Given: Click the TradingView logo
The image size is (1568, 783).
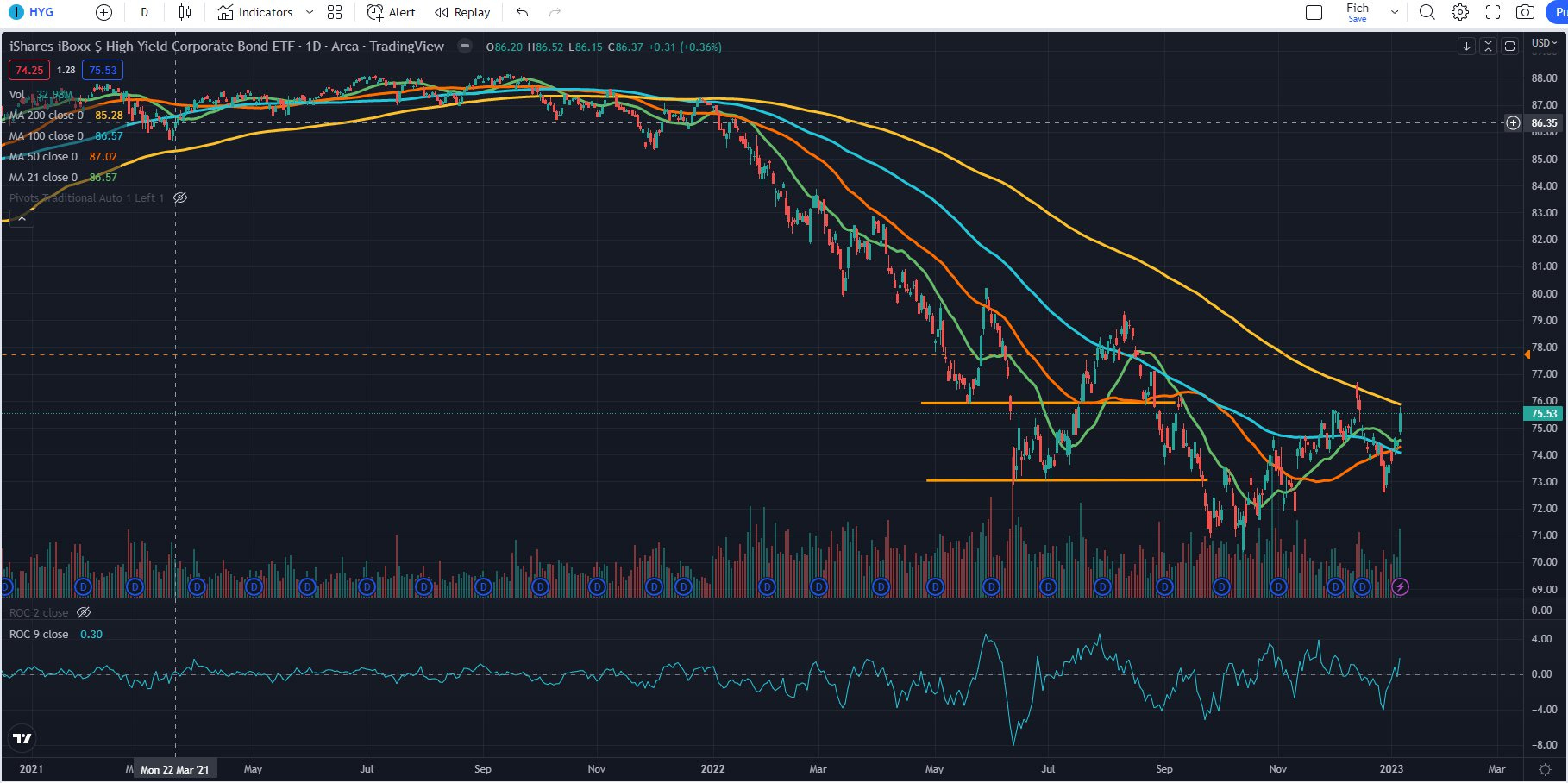Looking at the screenshot, I should pyautogui.click(x=22, y=738).
